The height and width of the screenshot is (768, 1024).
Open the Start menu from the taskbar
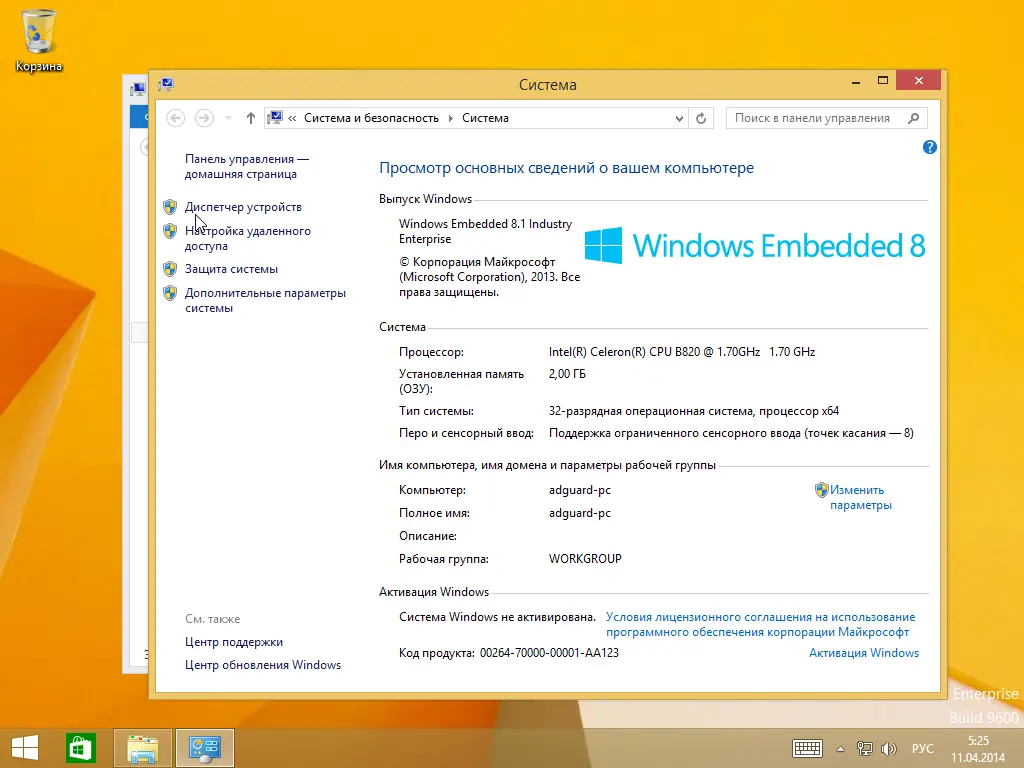[23, 747]
